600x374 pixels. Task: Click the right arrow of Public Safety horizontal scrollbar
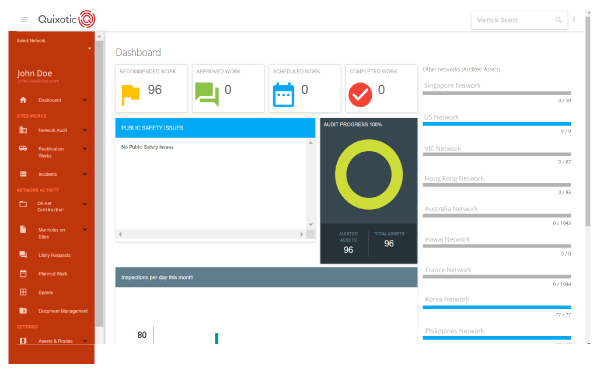point(302,234)
